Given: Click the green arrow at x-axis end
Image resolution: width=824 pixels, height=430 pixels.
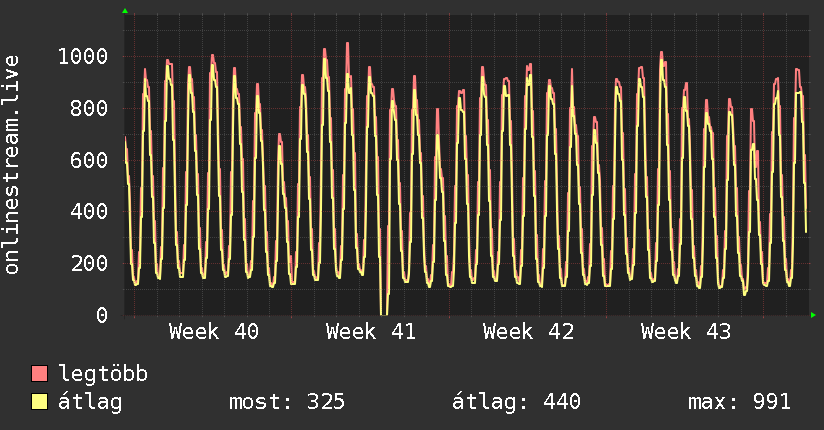Looking at the screenshot, I should pyautogui.click(x=813, y=315).
